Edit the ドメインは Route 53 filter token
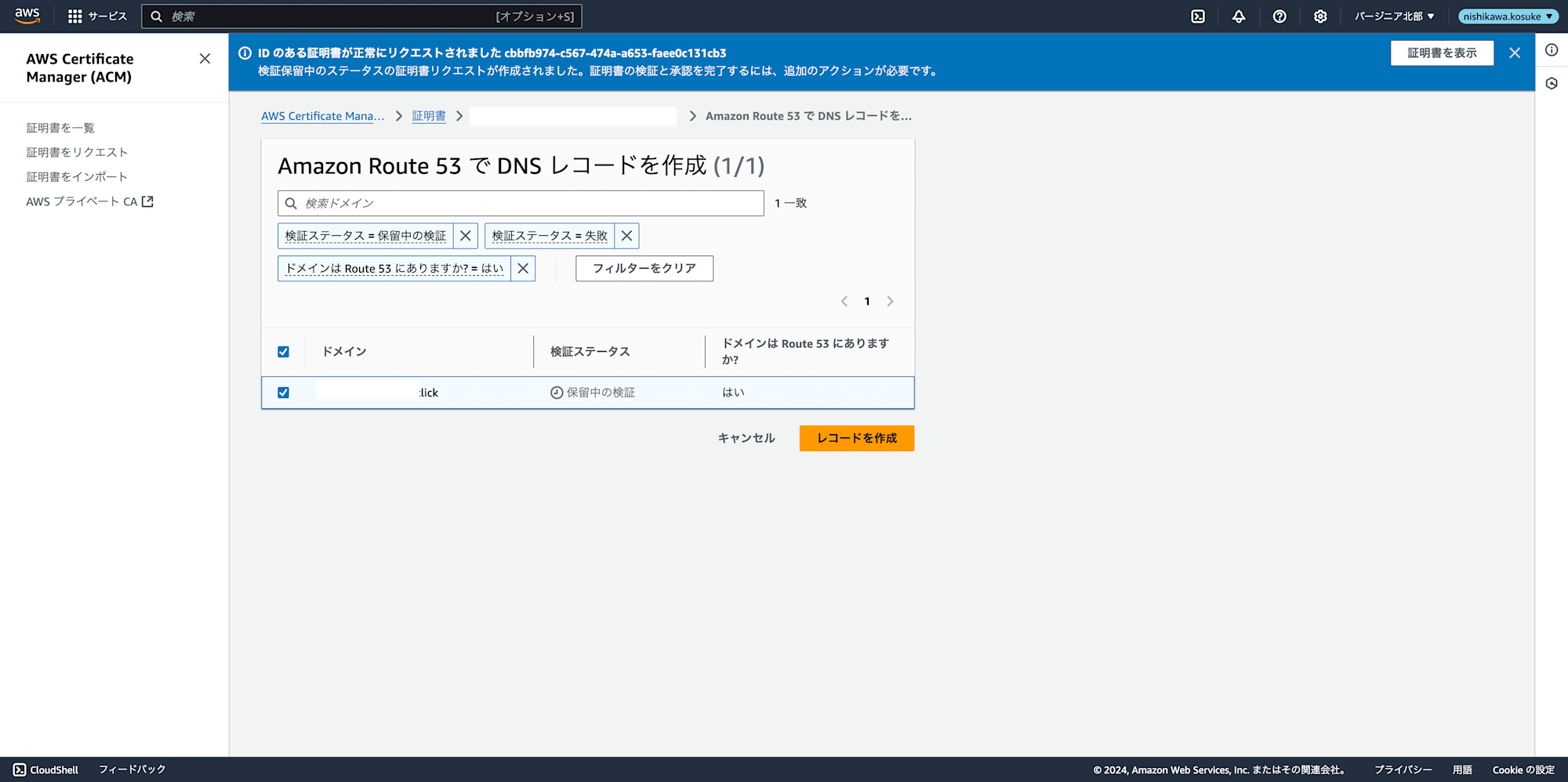 click(394, 269)
